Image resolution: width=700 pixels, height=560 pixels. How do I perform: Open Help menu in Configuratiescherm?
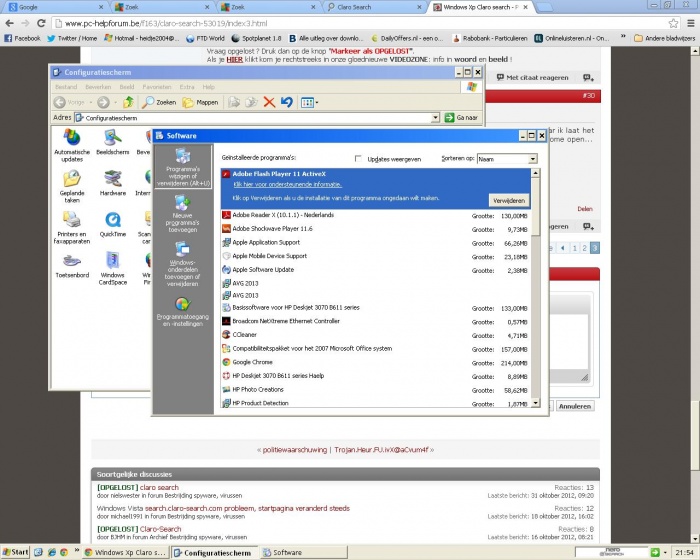click(208, 87)
